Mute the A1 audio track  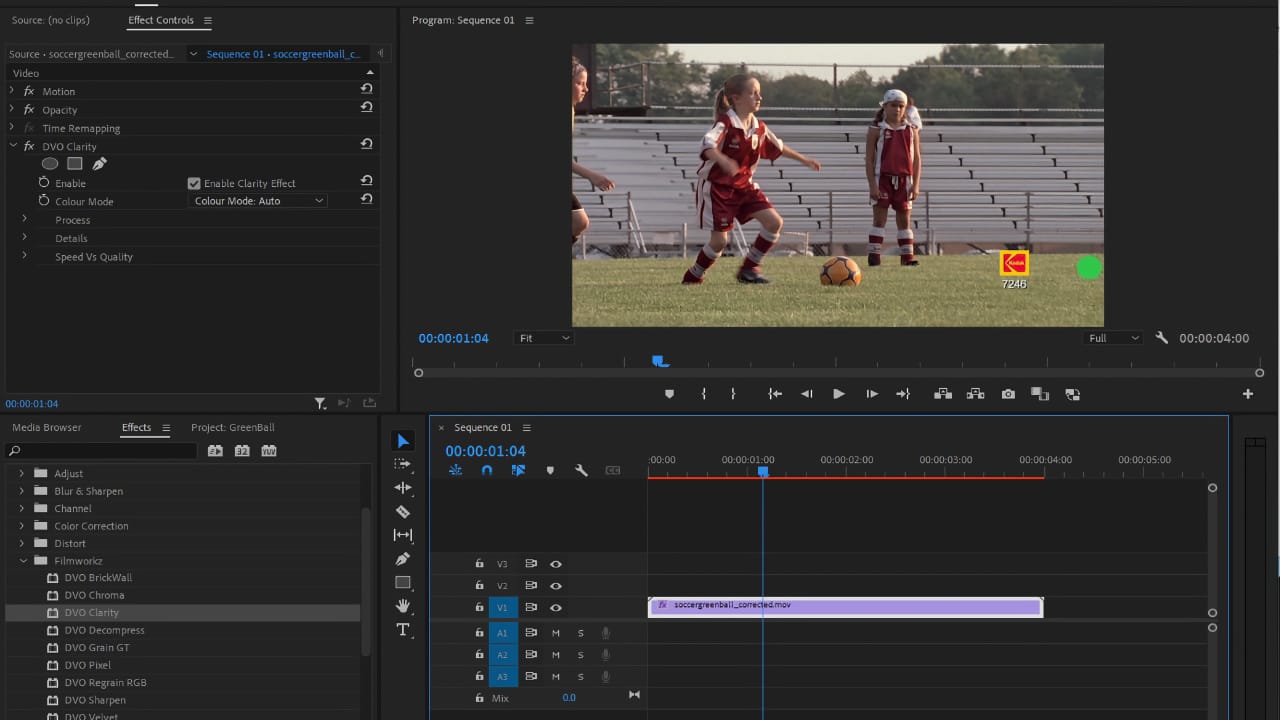coord(555,633)
